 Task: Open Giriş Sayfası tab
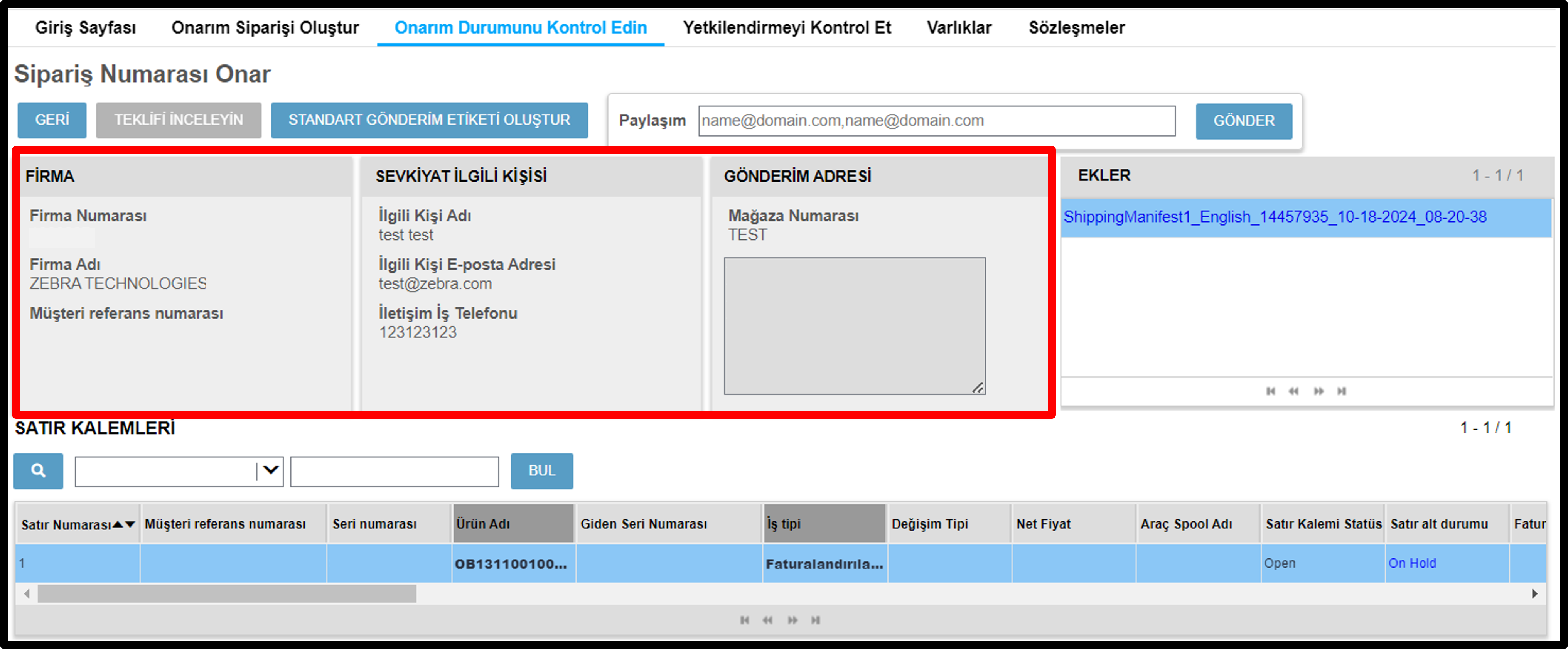pyautogui.click(x=85, y=27)
